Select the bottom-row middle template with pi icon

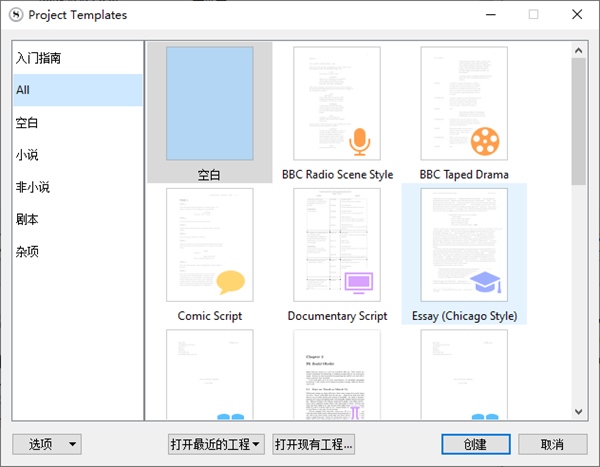(x=337, y=374)
